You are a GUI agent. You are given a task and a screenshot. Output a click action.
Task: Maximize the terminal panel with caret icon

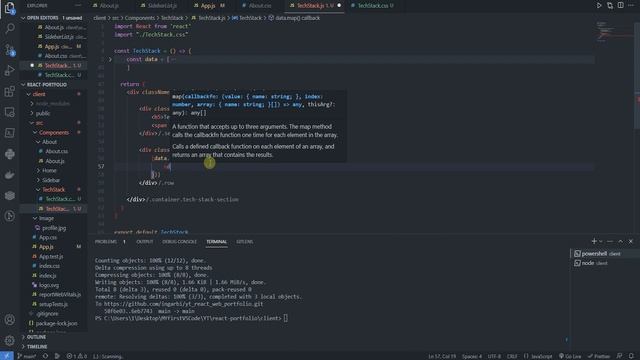pos(620,241)
